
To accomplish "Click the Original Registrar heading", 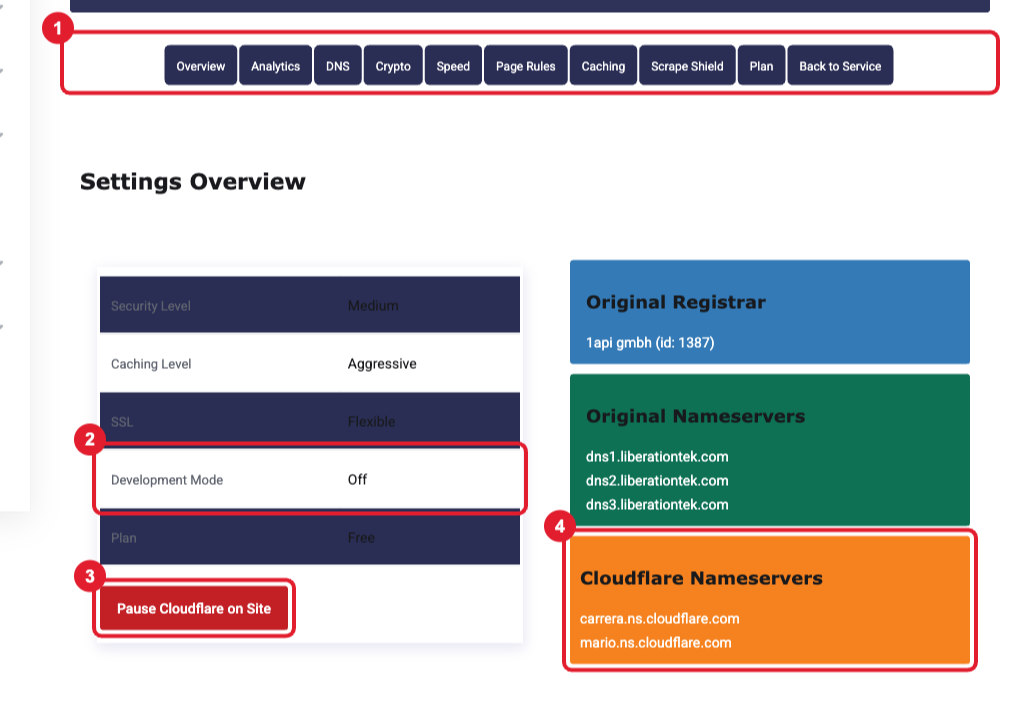I will [675, 302].
